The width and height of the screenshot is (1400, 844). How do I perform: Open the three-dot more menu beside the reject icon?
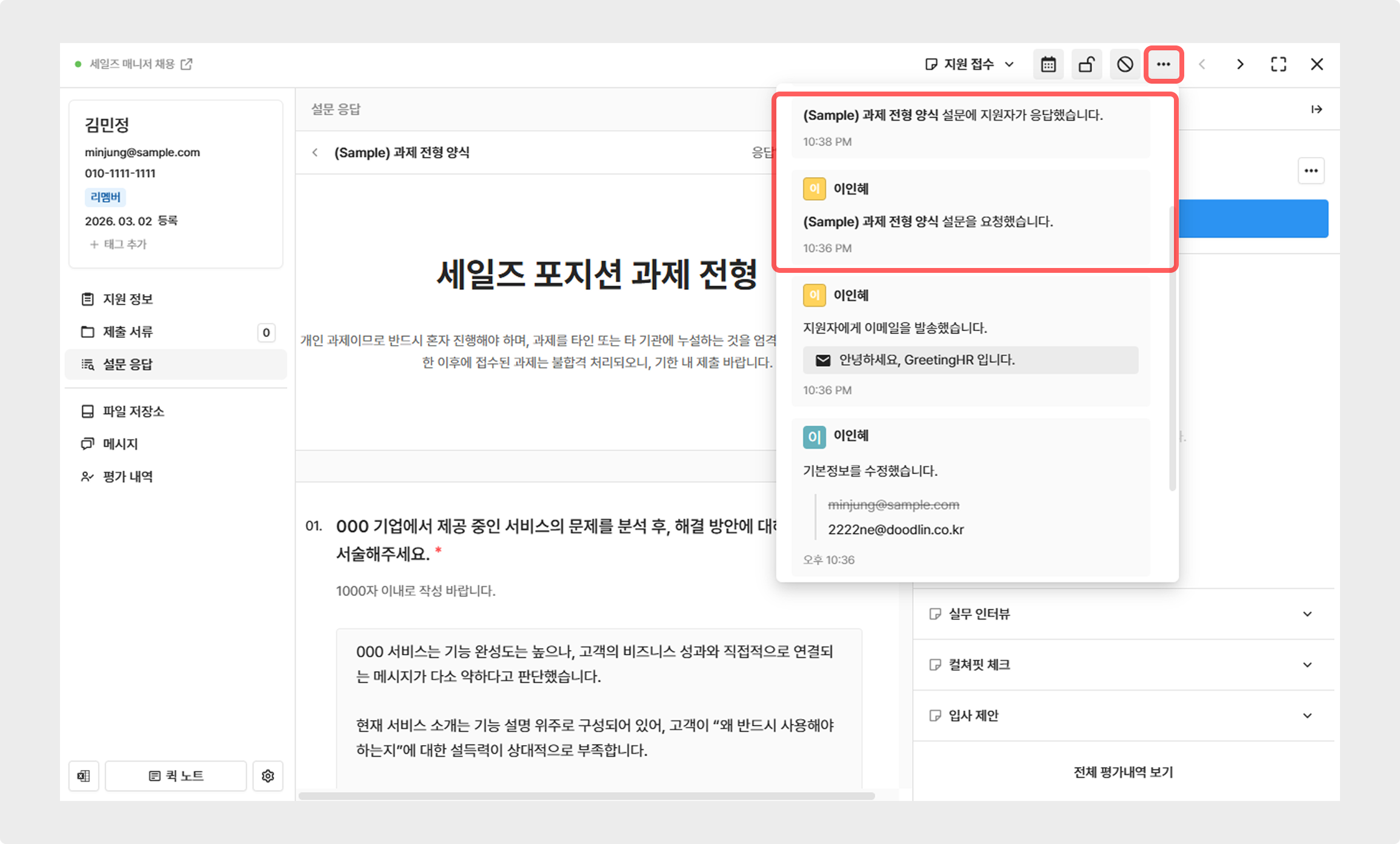(1163, 64)
